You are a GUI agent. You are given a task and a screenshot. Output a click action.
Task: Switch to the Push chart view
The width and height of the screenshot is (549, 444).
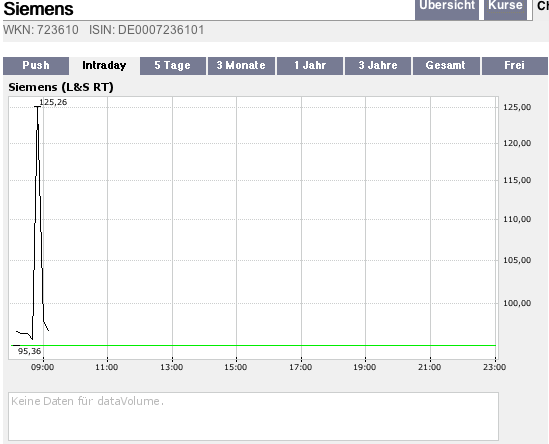pyautogui.click(x=36, y=66)
